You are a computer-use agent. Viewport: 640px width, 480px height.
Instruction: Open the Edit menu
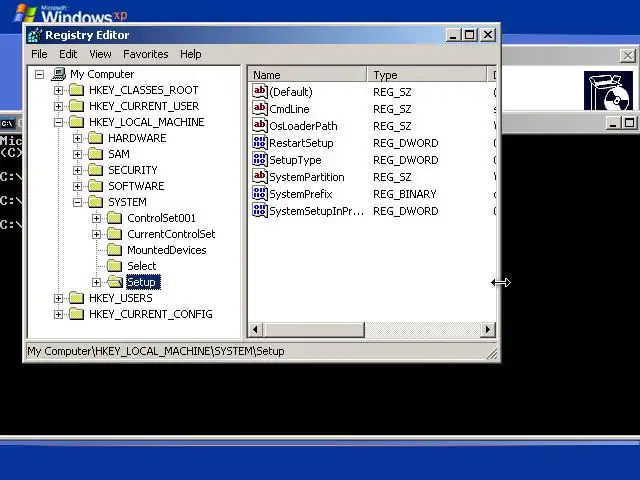pos(68,54)
